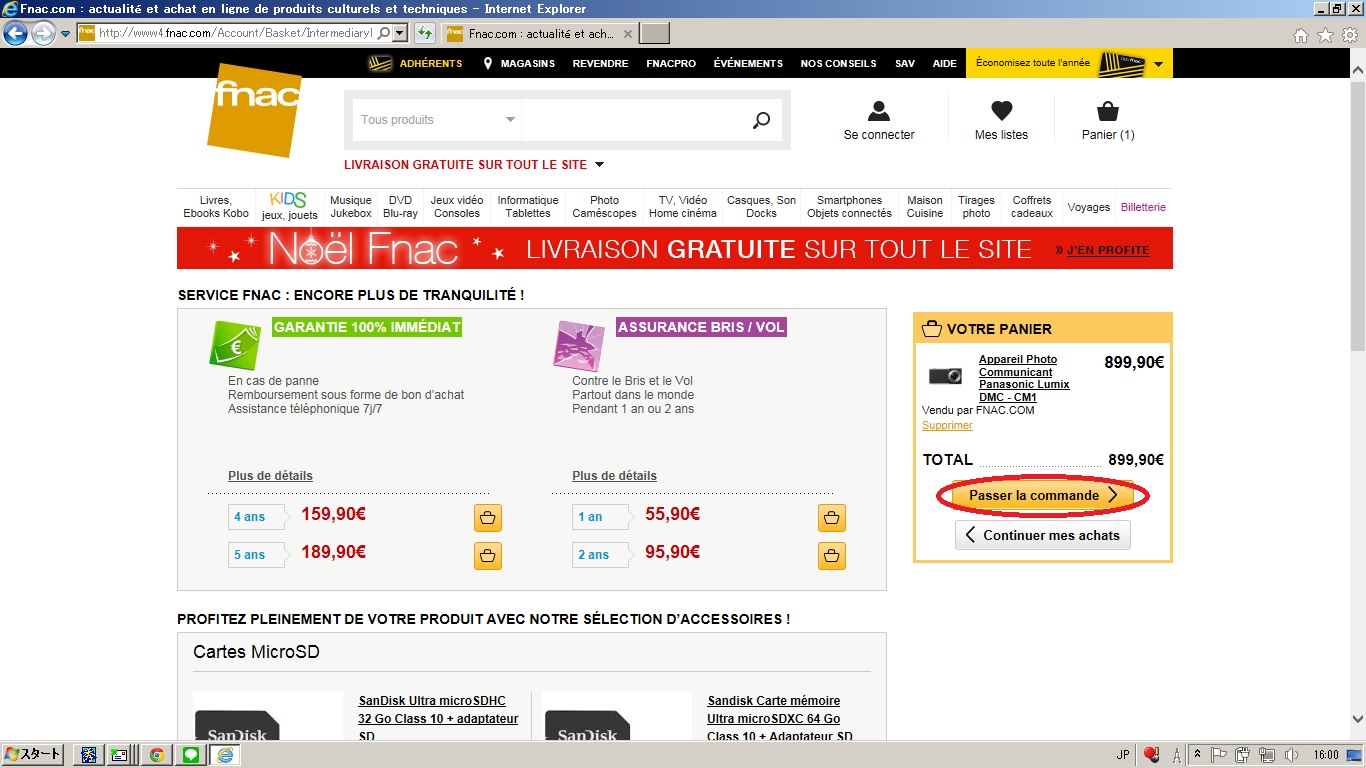Open the recent pages dropdown arrow

pyautogui.click(x=65, y=34)
